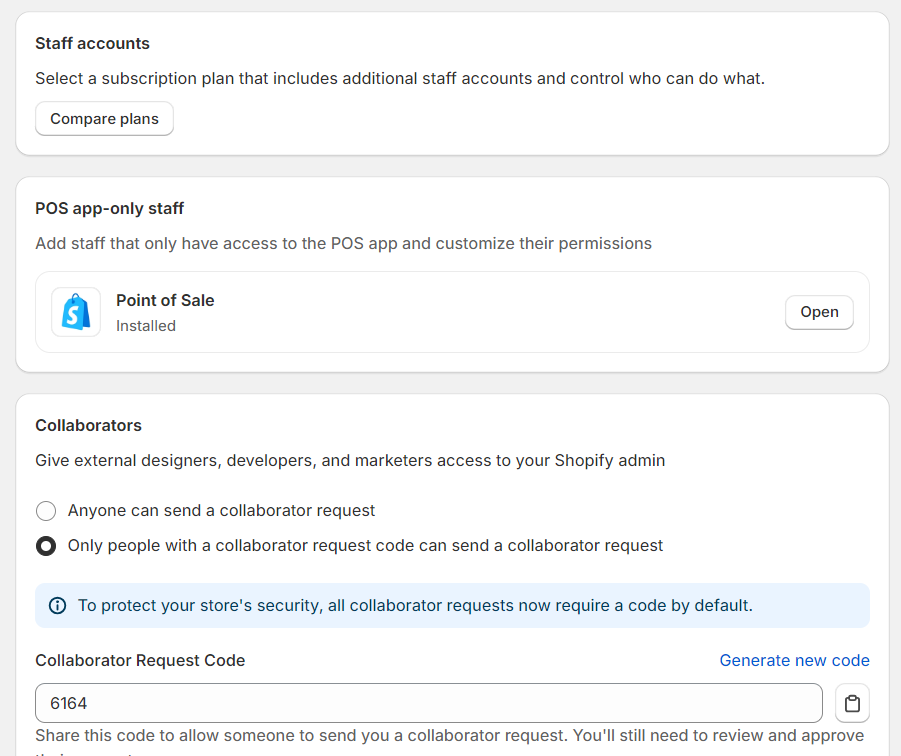This screenshot has width=901, height=756.
Task: Click the Collaborator Request Code field label
Action: click(x=140, y=660)
